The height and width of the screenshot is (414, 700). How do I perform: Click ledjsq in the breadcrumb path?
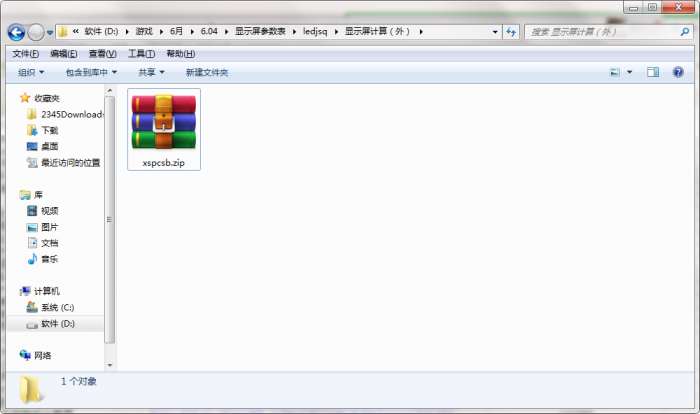click(x=315, y=31)
